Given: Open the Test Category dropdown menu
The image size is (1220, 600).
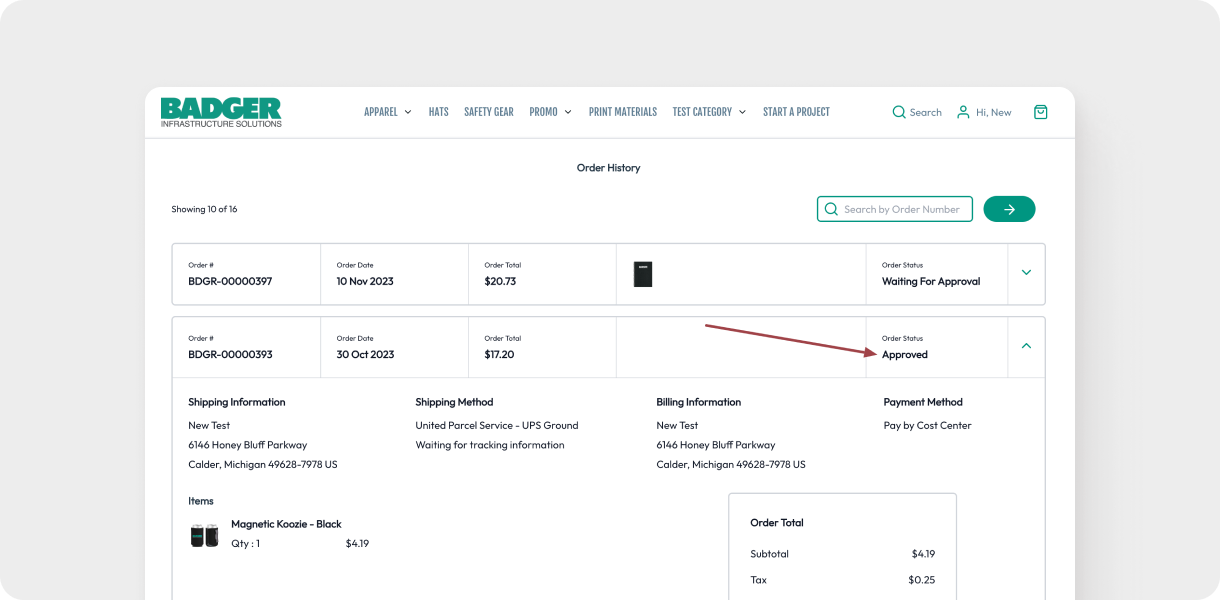Looking at the screenshot, I should pyautogui.click(x=709, y=112).
